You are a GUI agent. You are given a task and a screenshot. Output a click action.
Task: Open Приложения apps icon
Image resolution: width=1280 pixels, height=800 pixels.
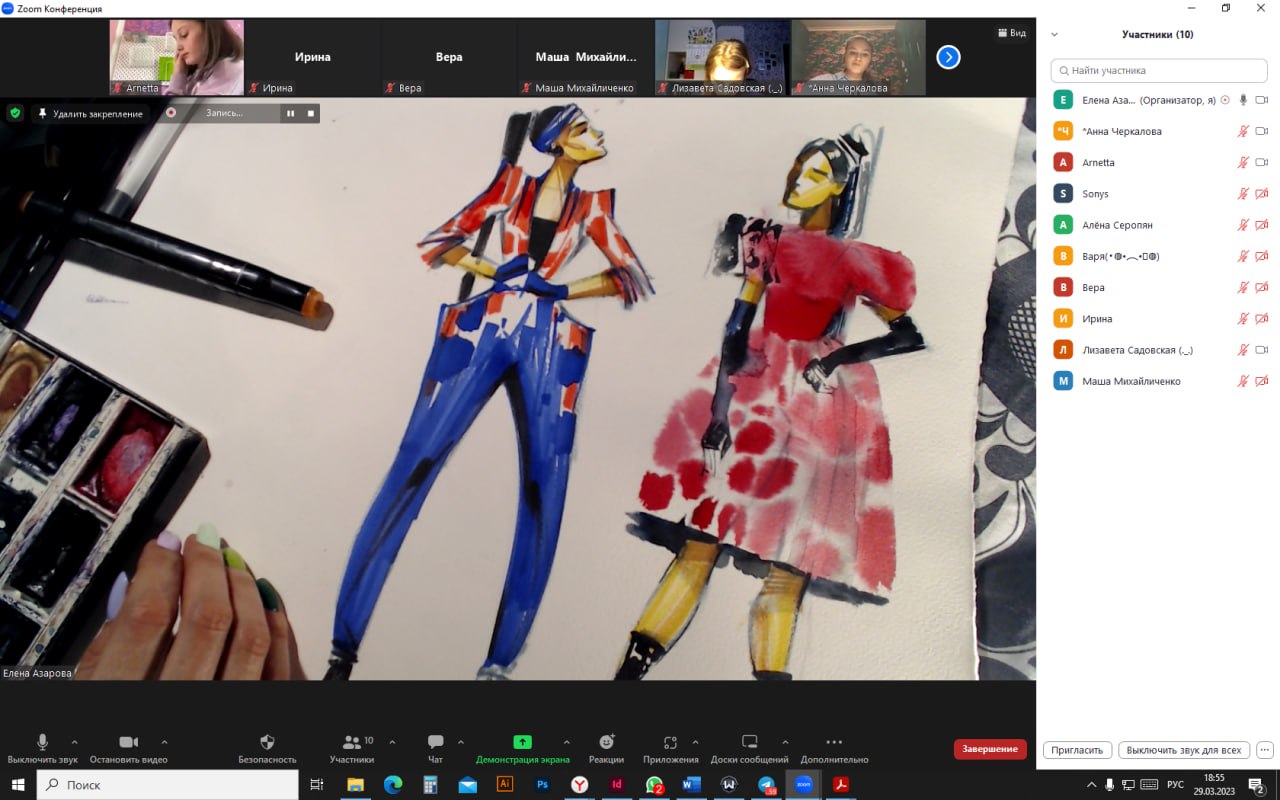pos(670,743)
